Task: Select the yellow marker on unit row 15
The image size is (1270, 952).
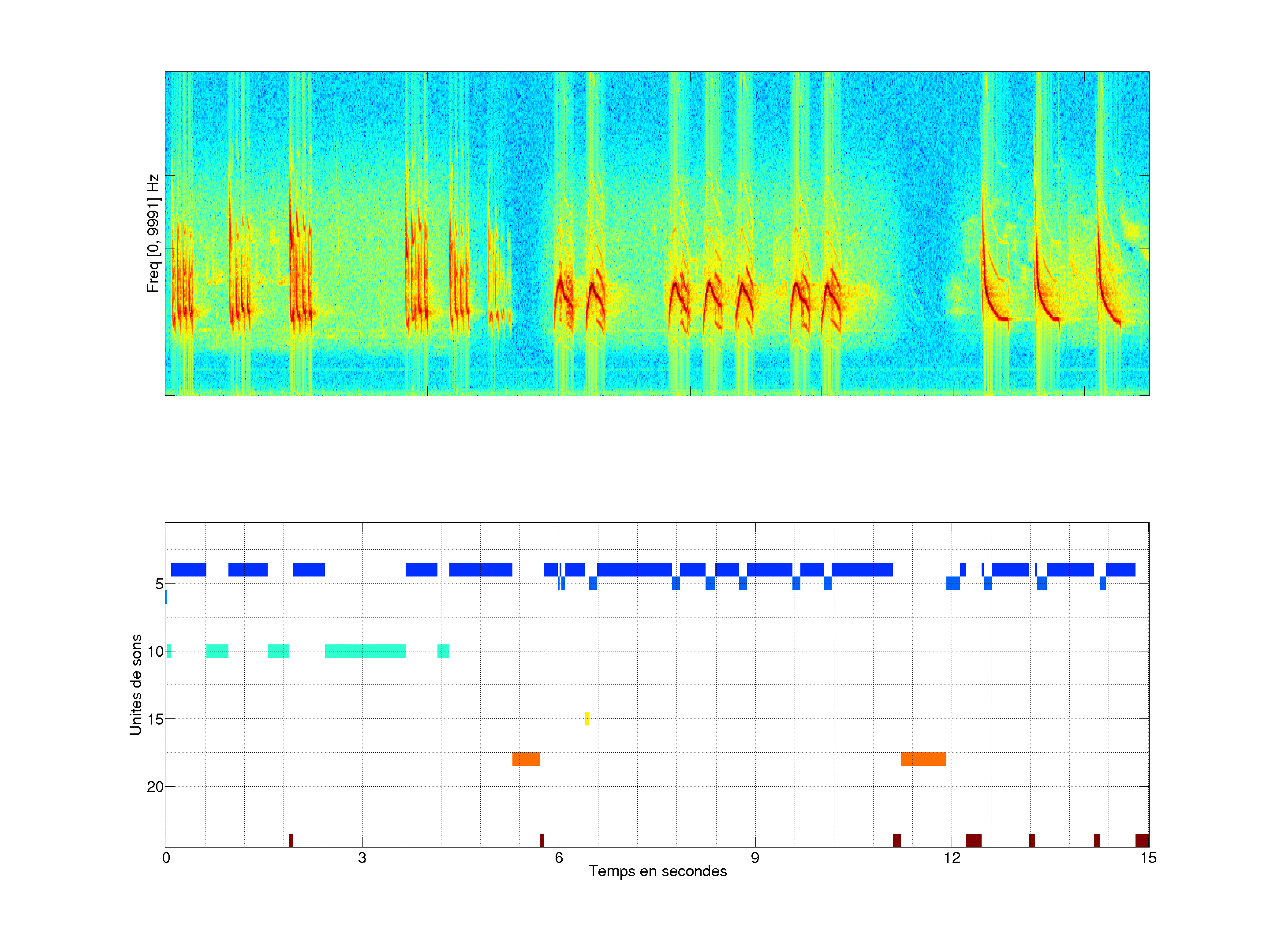Action: point(587,718)
